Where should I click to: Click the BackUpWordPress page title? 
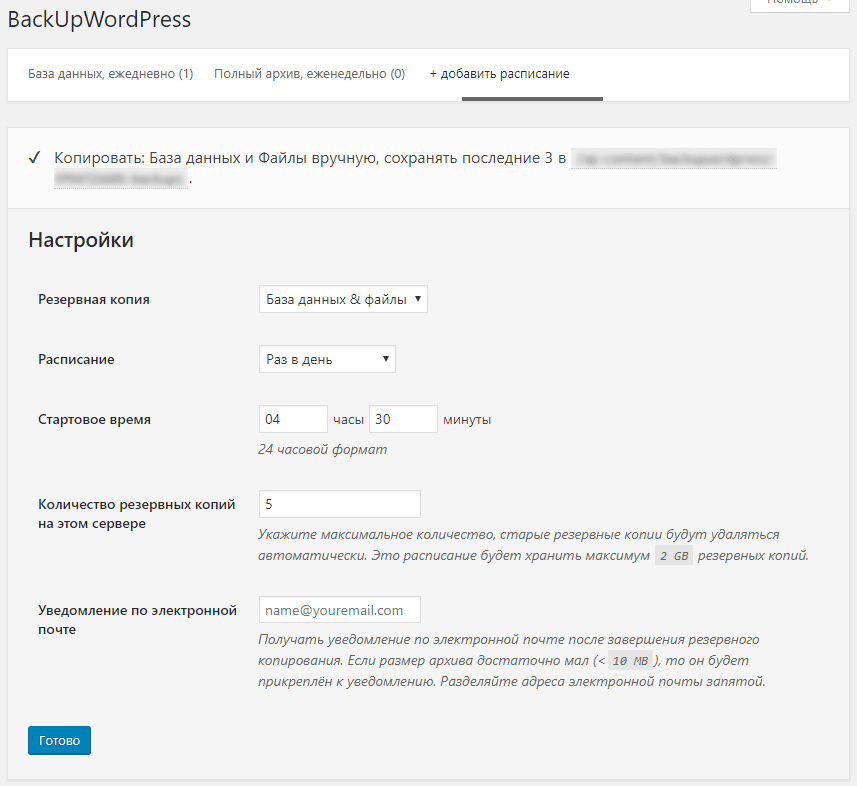coord(99,19)
